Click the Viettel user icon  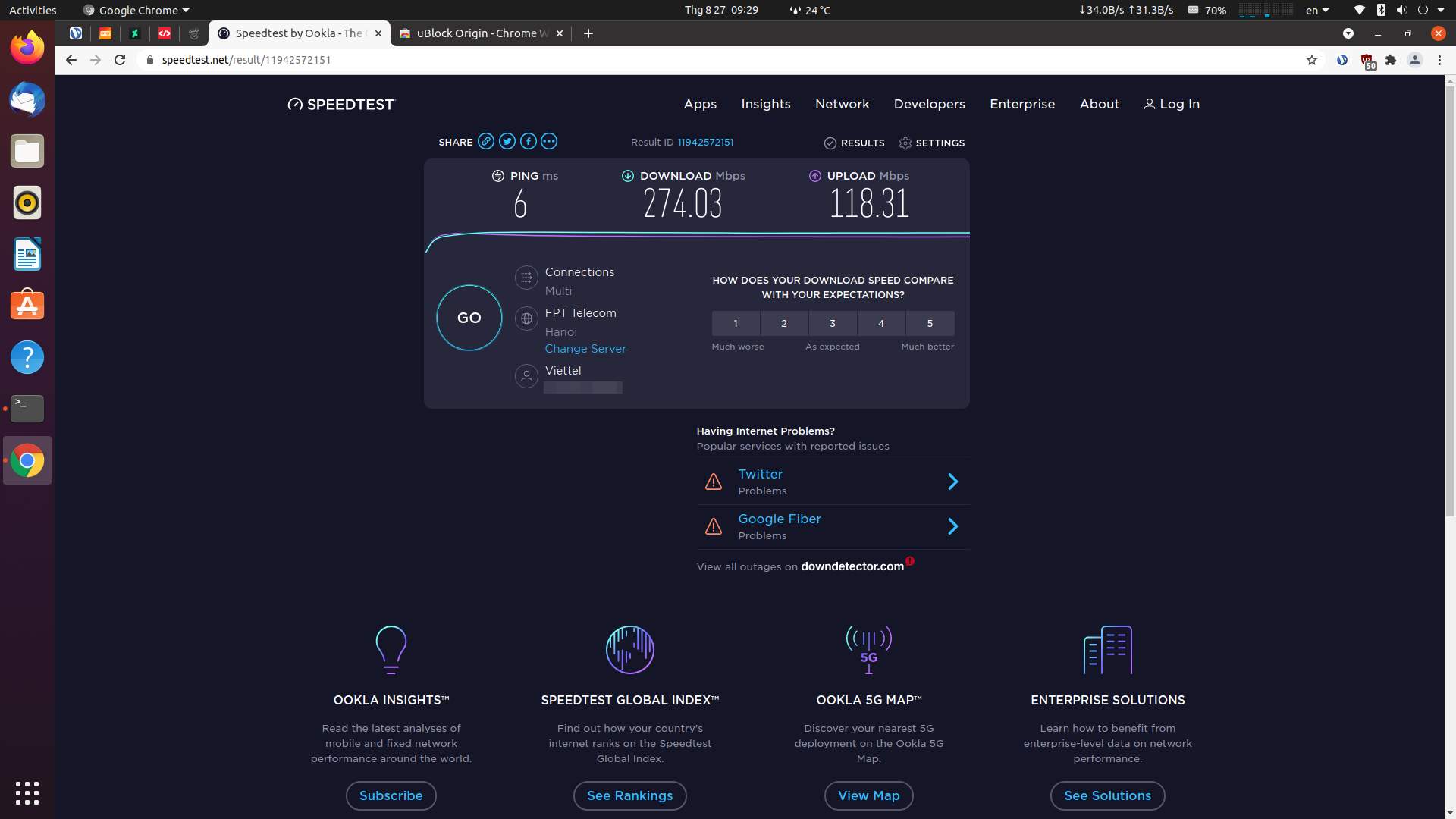(x=526, y=376)
